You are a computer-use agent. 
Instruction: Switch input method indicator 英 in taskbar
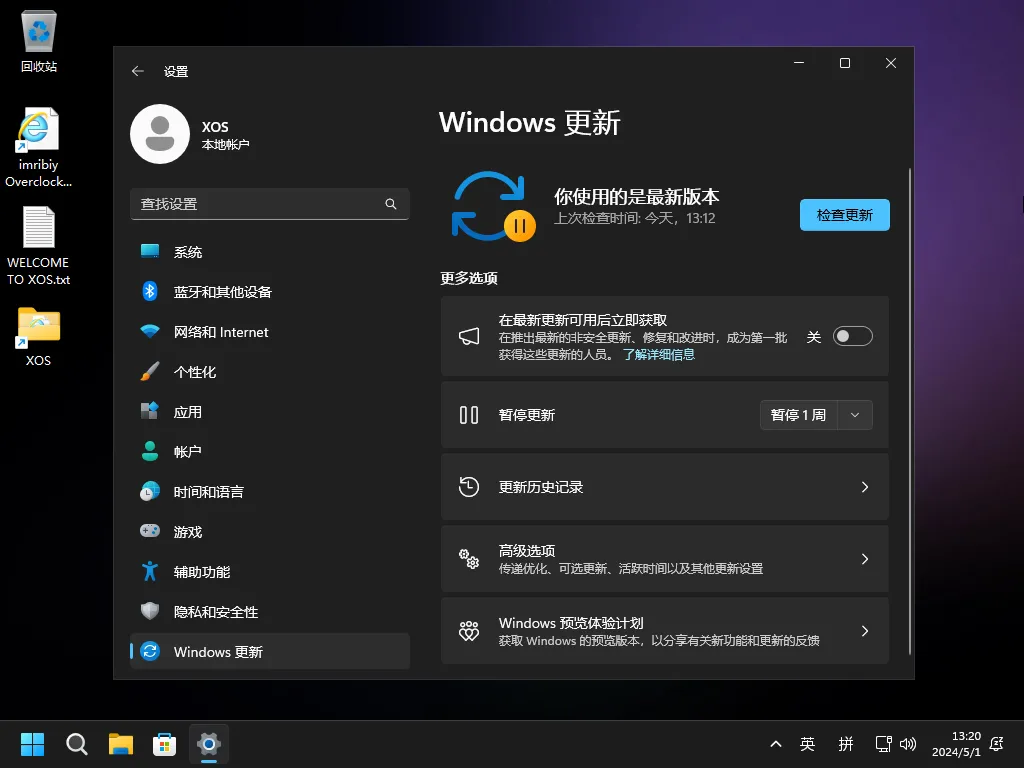click(807, 744)
